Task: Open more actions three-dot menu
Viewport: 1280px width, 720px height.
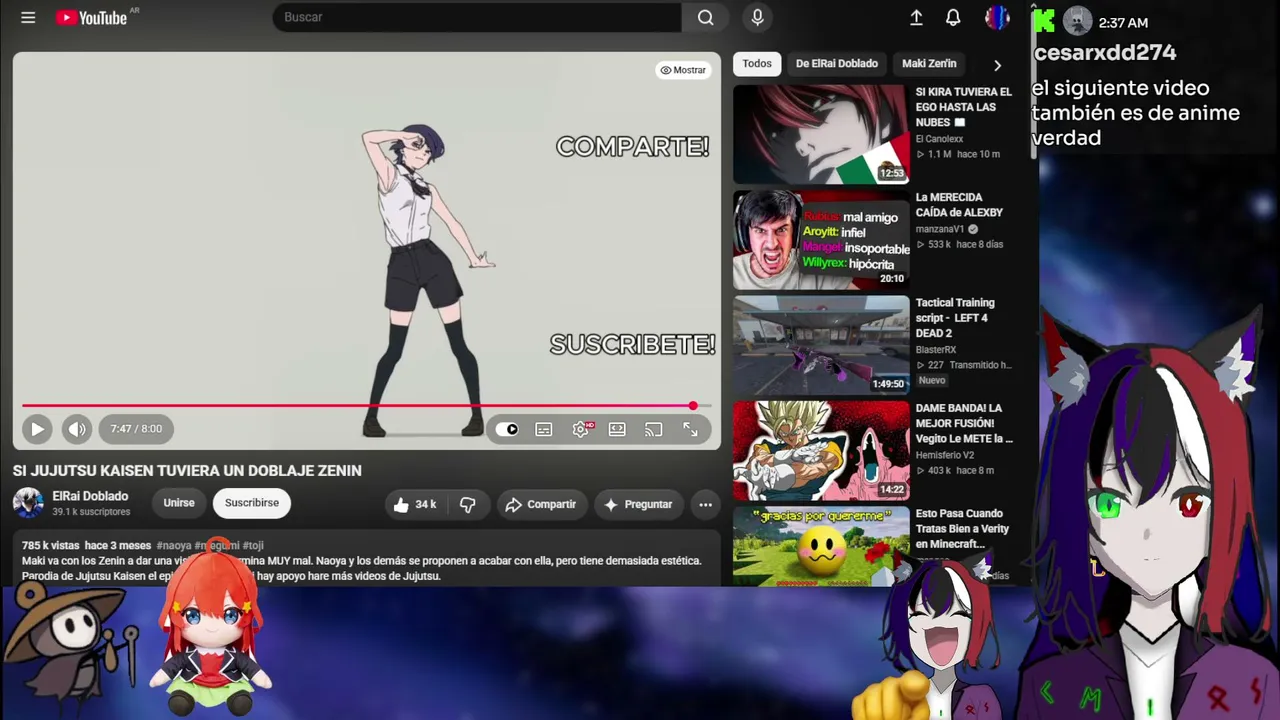Action: 705,504
